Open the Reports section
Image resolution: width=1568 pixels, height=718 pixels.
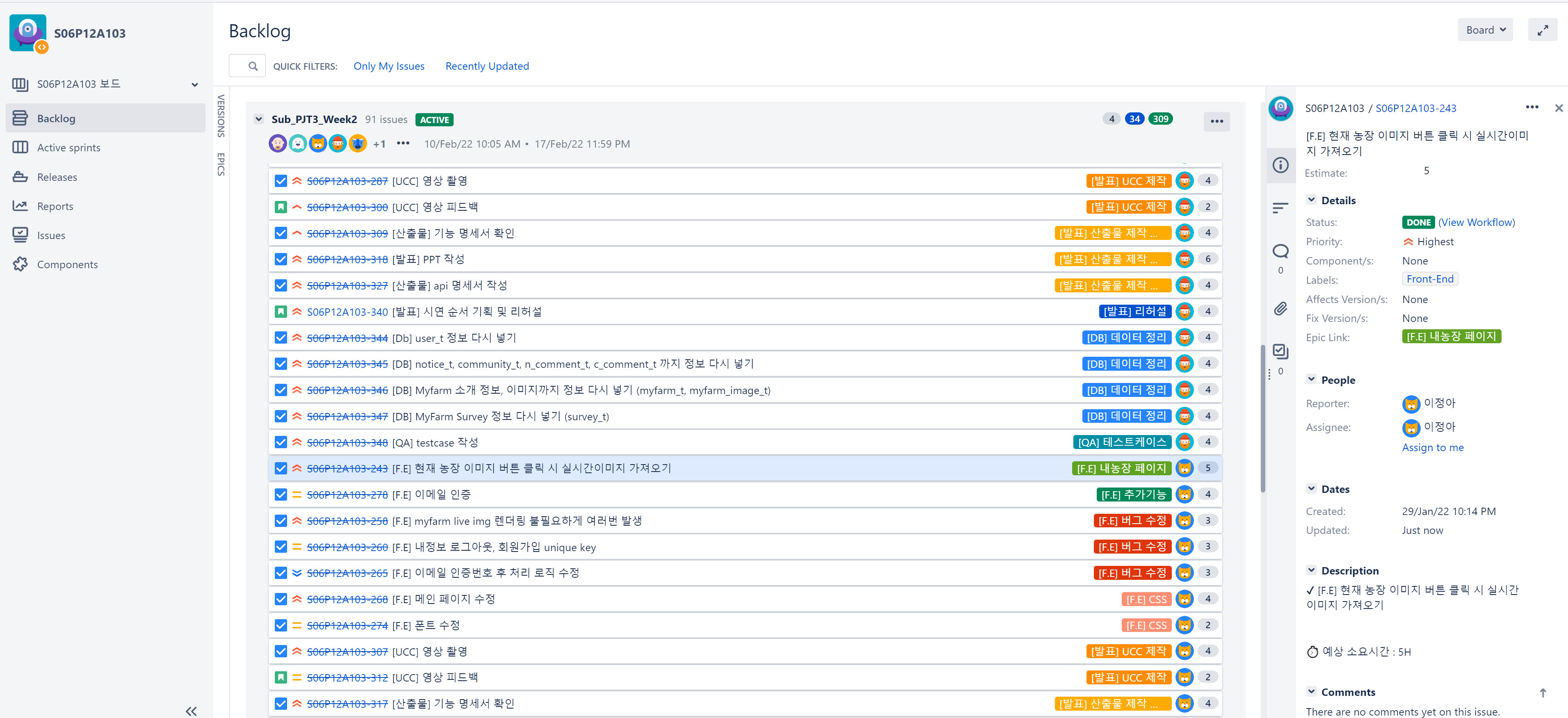tap(55, 206)
